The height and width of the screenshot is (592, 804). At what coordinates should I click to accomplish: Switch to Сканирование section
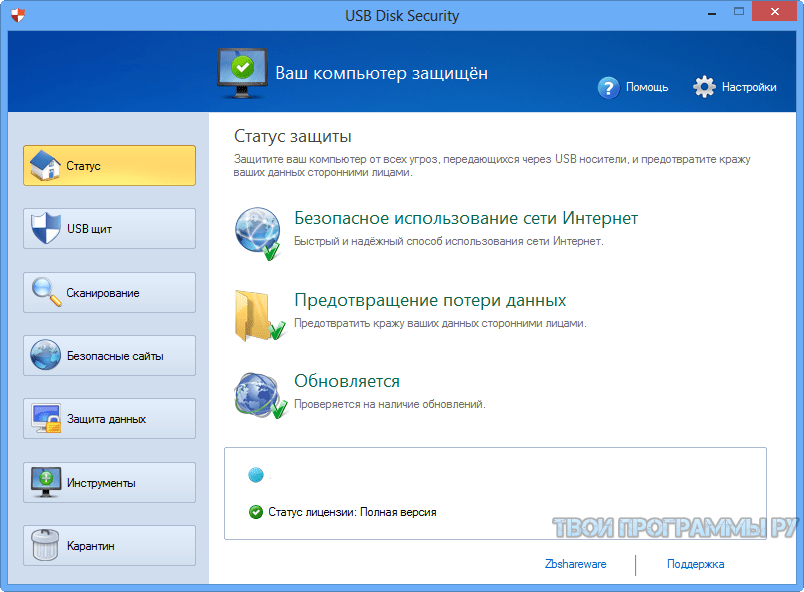109,293
